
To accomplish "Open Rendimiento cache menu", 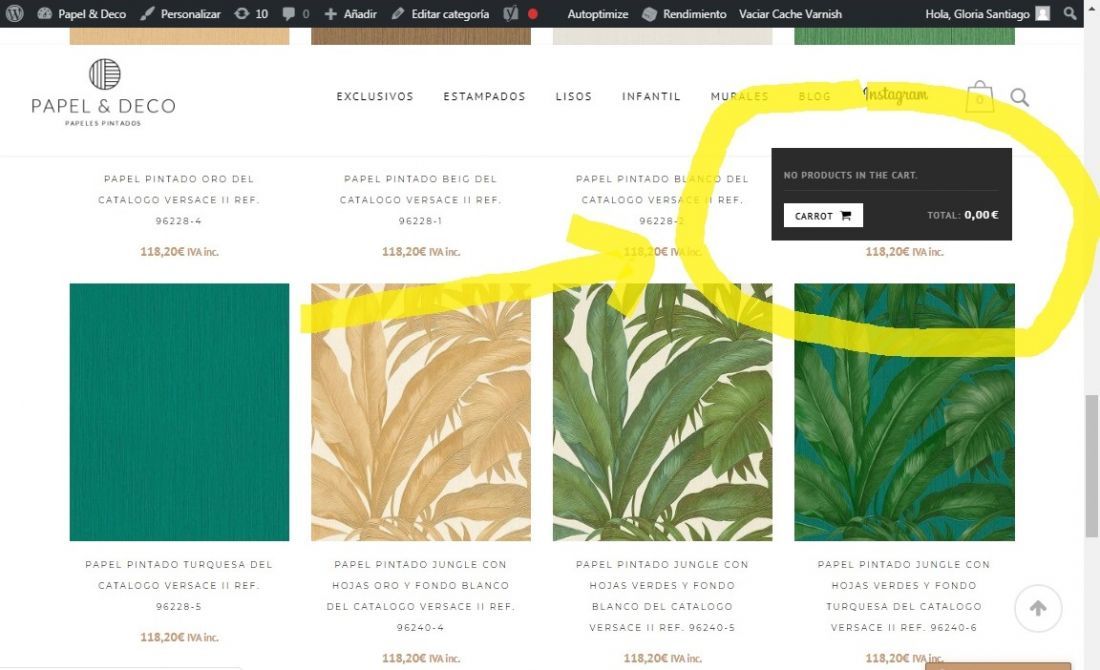I will [684, 13].
